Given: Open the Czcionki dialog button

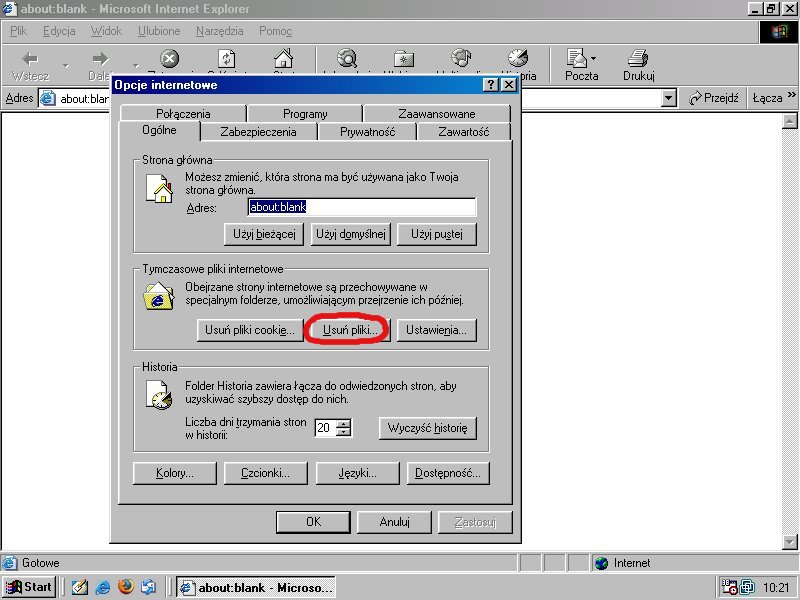Looking at the screenshot, I should [x=265, y=473].
